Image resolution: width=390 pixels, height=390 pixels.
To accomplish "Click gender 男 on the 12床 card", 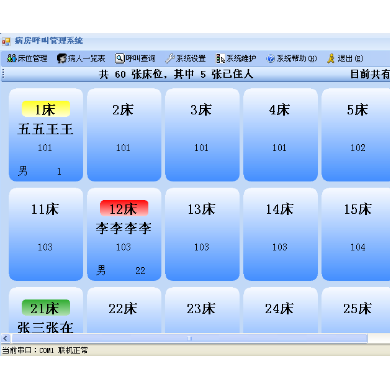I will click(101, 270).
